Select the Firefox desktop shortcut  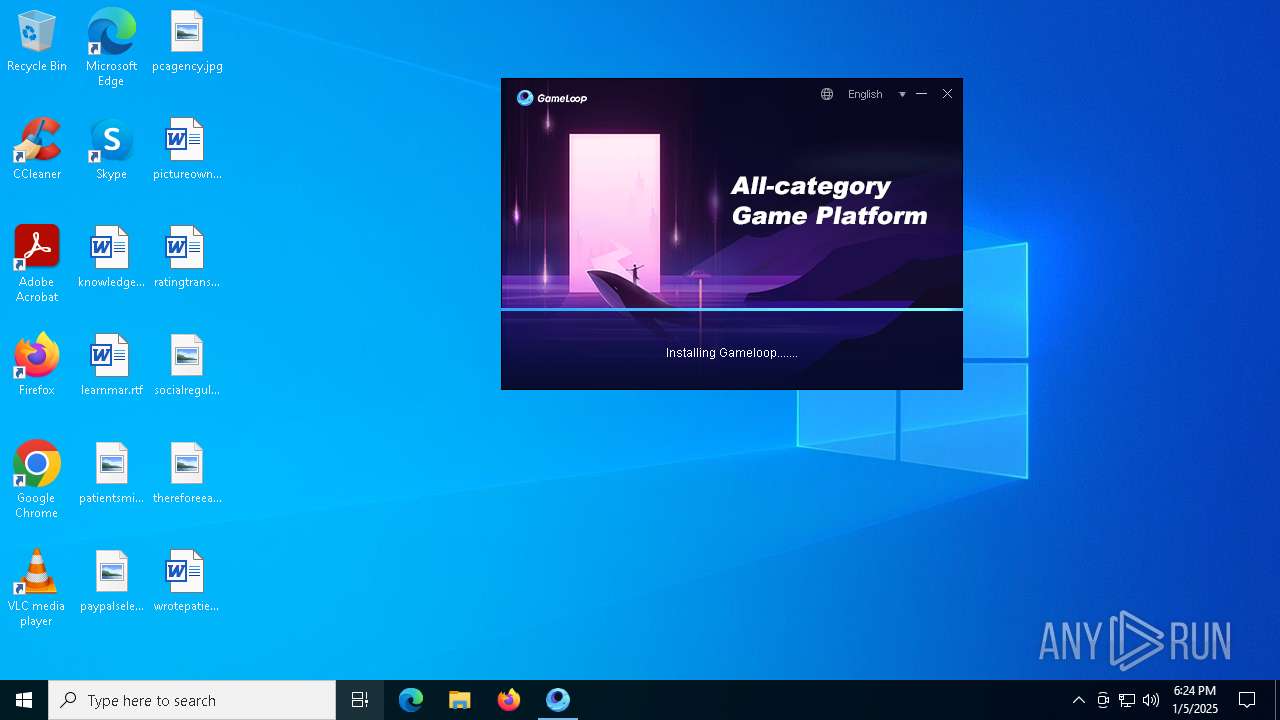(x=37, y=366)
